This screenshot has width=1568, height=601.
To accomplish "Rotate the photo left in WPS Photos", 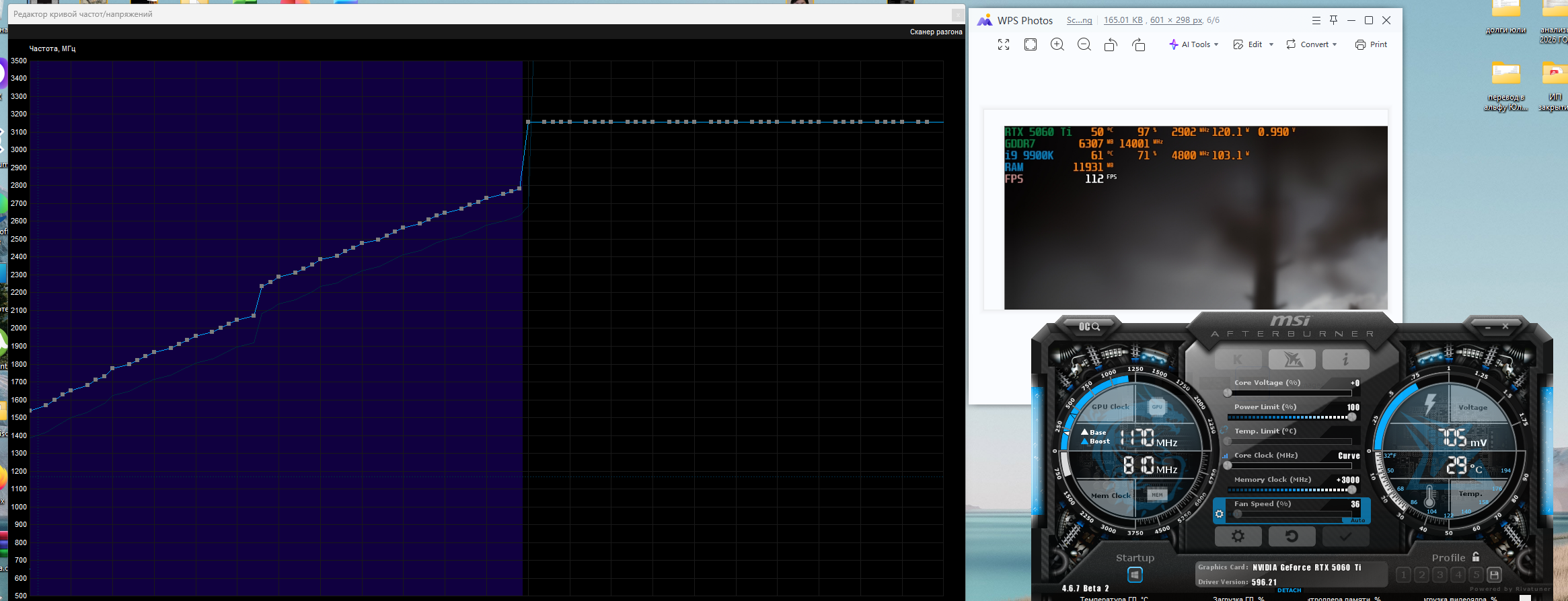I will coord(1111,44).
